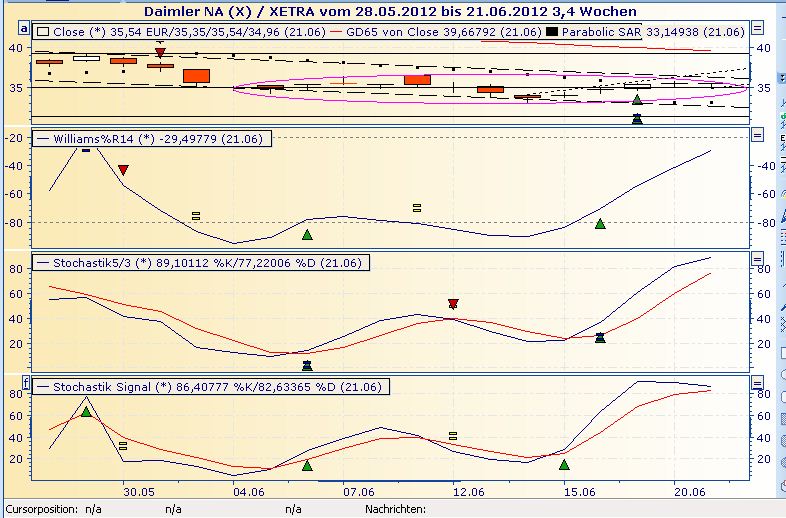Click the GD65 von Close legend entry
This screenshot has height=518, width=786.
click(x=438, y=32)
